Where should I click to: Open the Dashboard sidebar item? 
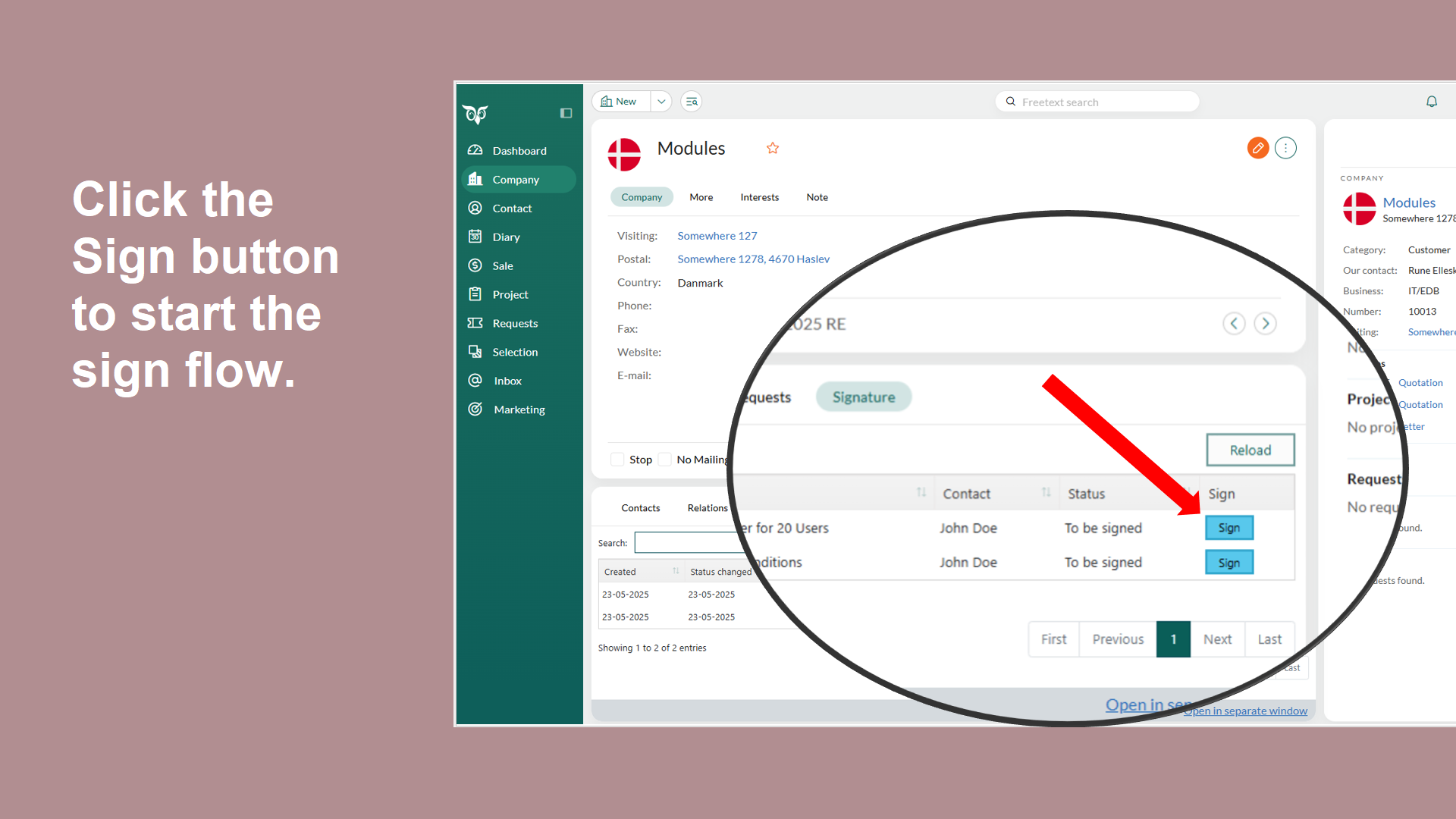coord(519,150)
